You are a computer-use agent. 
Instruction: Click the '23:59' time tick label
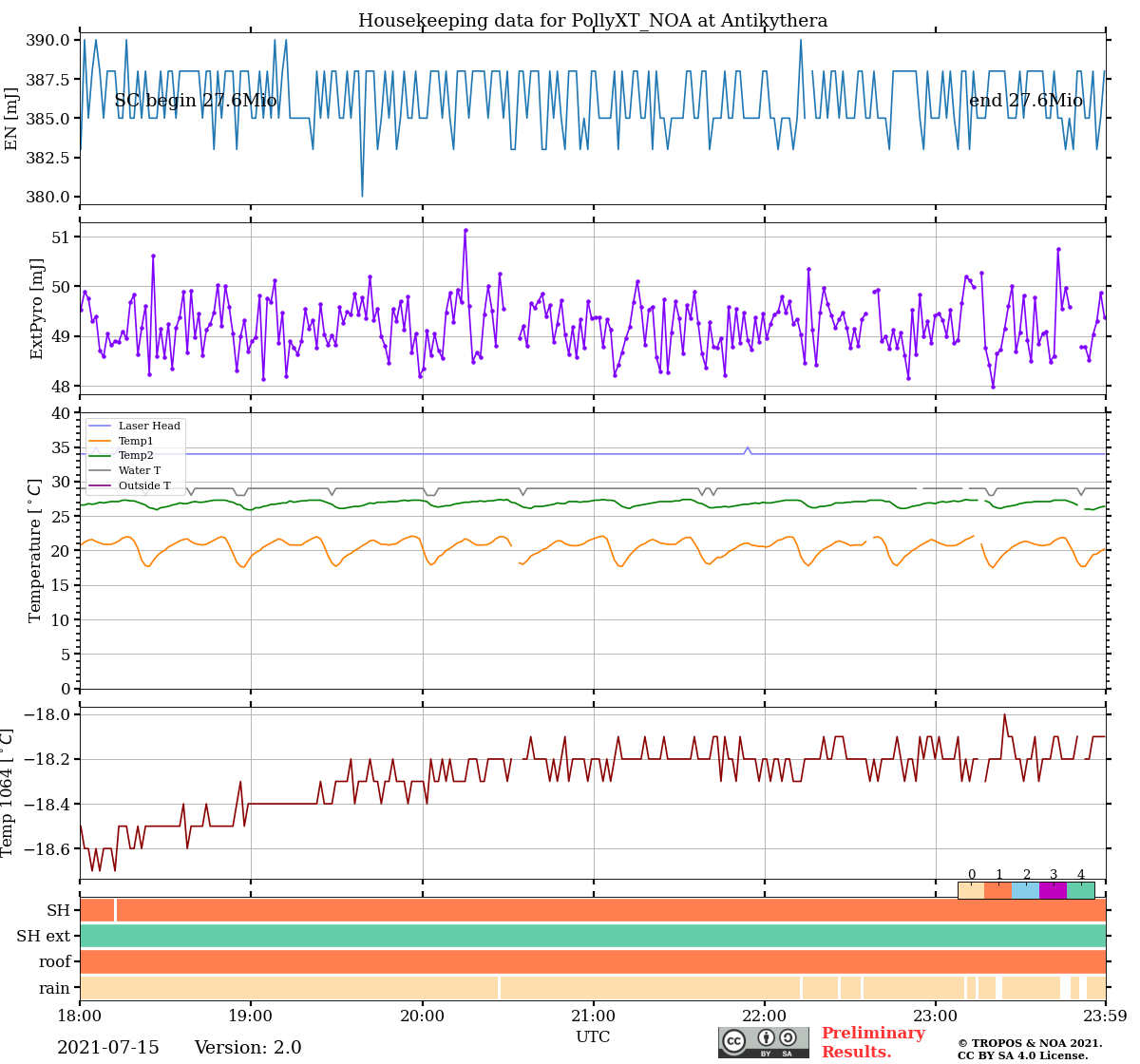[1106, 1016]
